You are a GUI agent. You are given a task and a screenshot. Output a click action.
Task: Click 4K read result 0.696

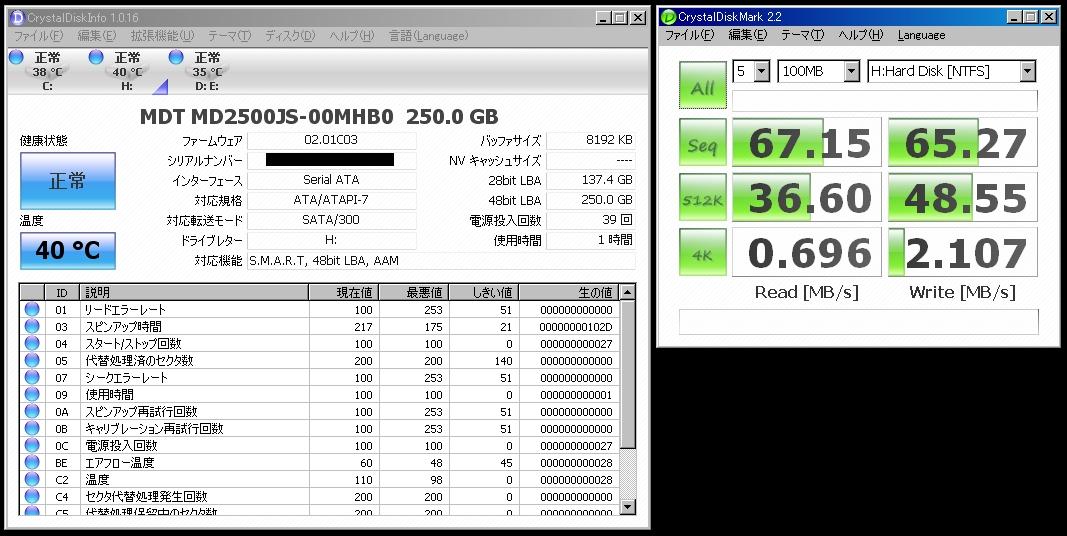pos(806,252)
